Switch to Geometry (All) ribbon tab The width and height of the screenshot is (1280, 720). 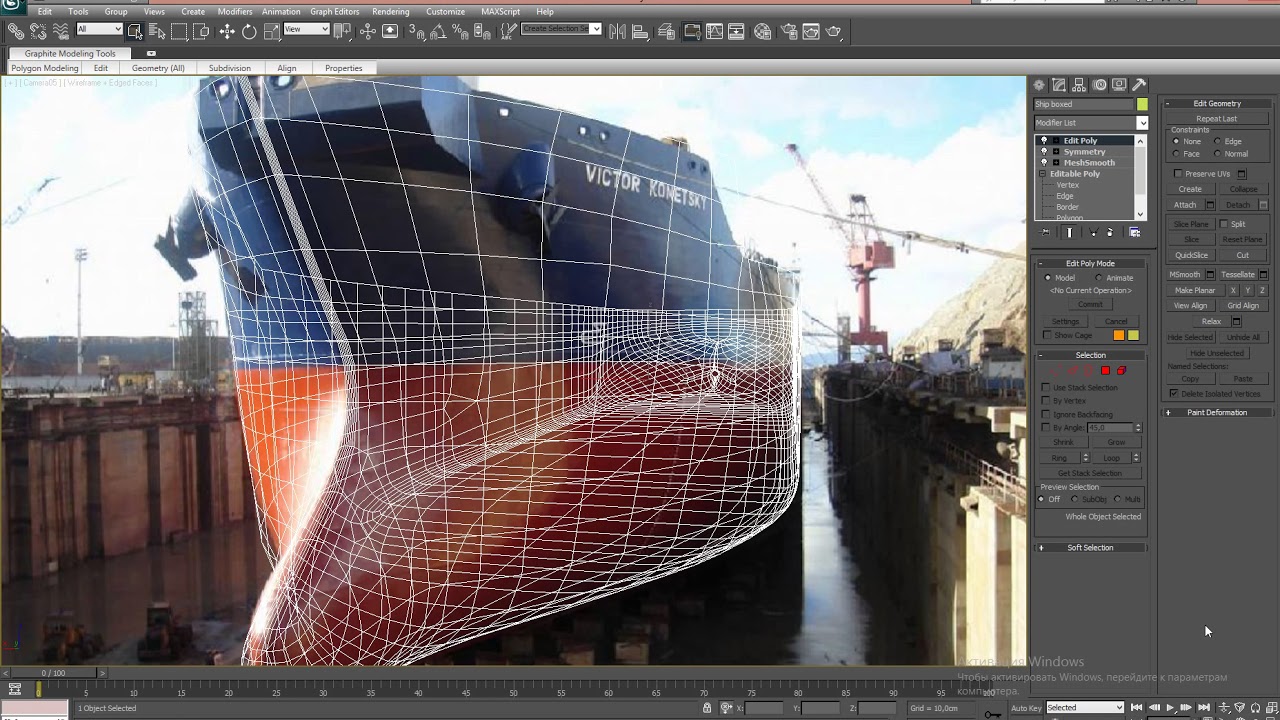158,68
